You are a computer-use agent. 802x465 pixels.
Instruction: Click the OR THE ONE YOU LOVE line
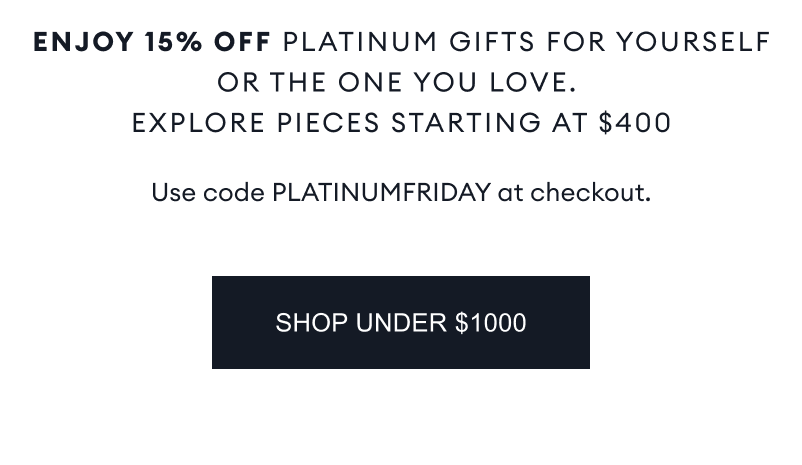coord(397,82)
